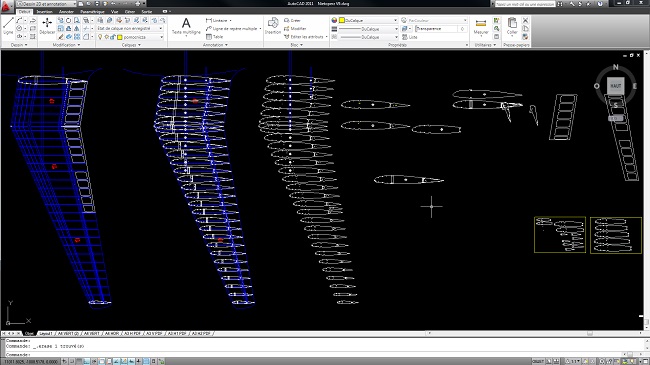This screenshot has width=650, height=365.
Task: Click the Liste properties button
Action: (x=410, y=37)
